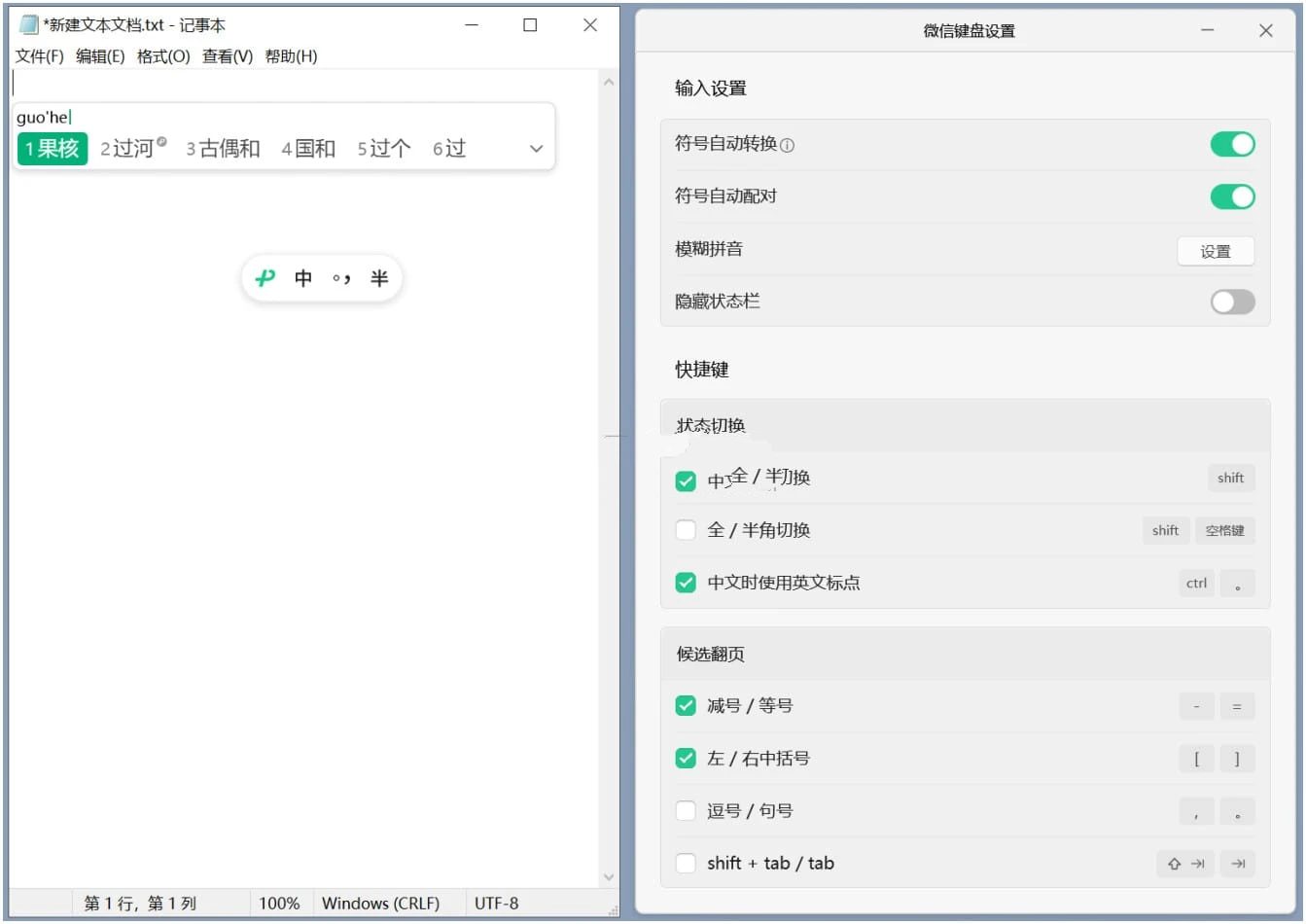
Task: Click the shift key badge for 中/英切换
Action: tap(1230, 478)
